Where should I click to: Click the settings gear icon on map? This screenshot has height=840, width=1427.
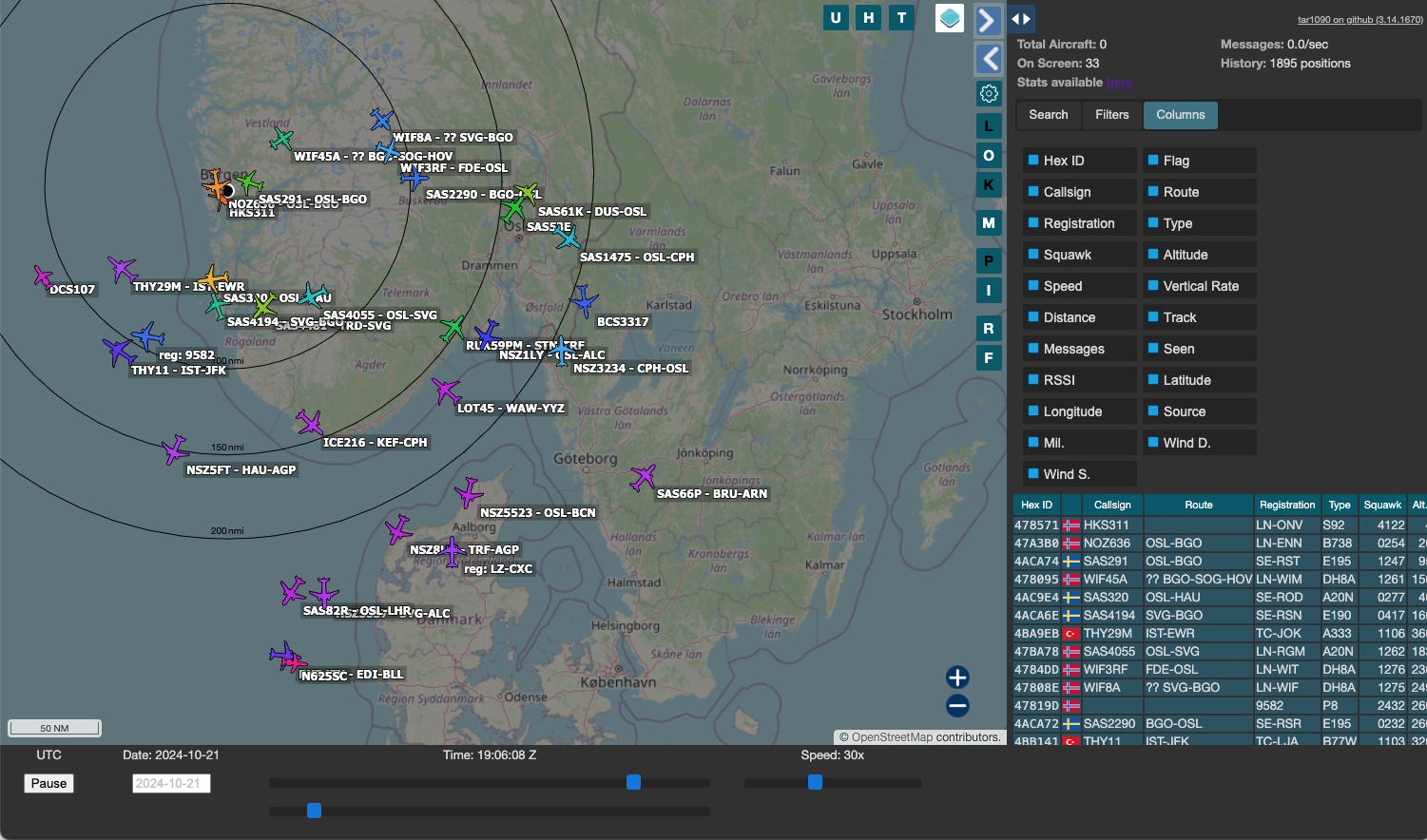tap(989, 93)
